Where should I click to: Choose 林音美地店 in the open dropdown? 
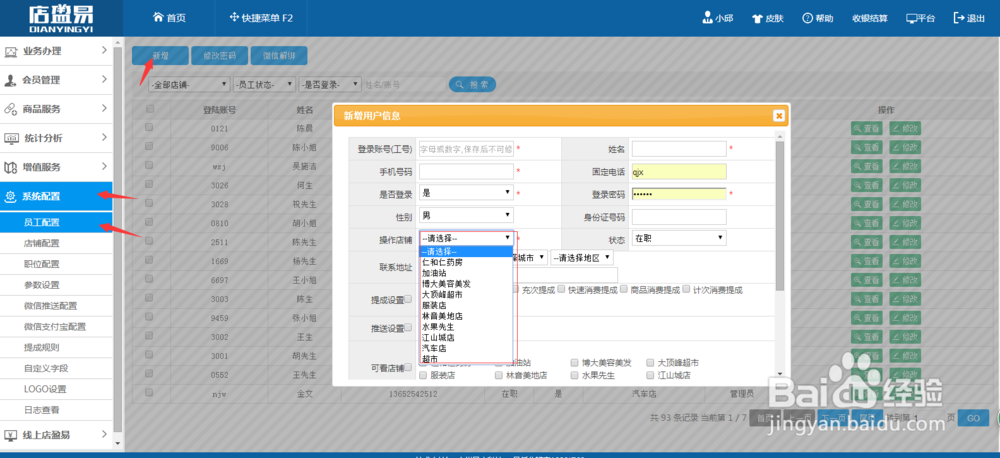(466, 316)
